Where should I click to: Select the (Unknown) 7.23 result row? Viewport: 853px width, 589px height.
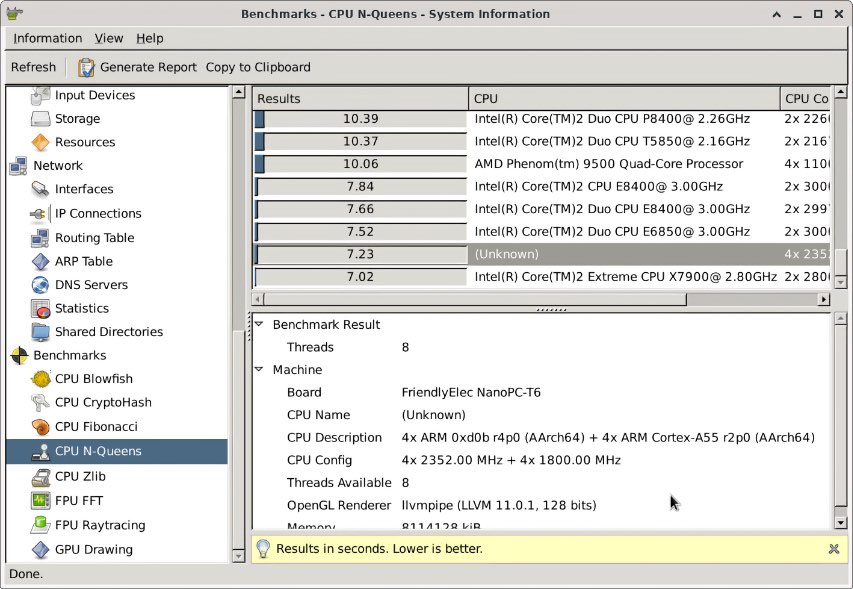[x=542, y=254]
